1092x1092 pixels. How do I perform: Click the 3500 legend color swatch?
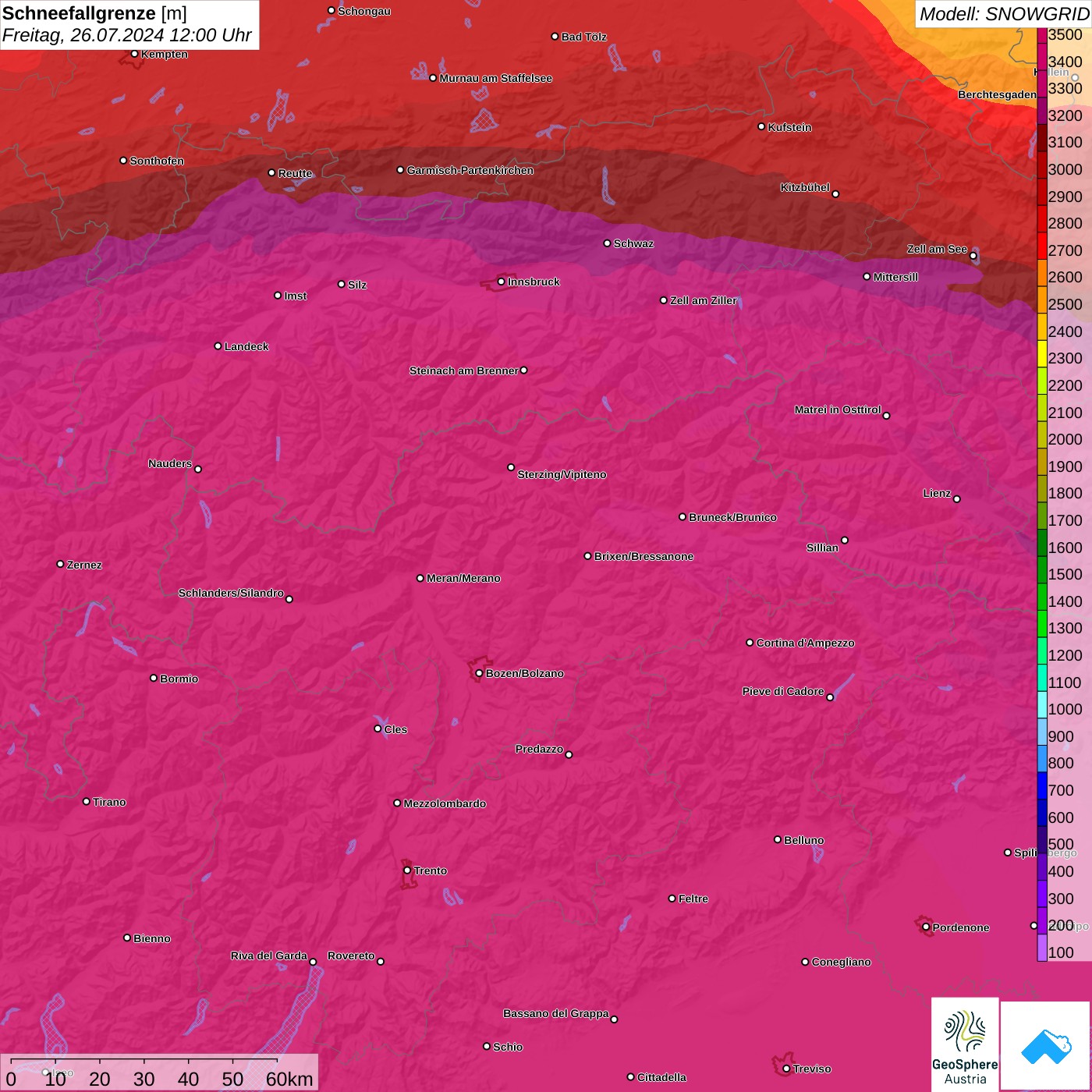click(x=1042, y=35)
